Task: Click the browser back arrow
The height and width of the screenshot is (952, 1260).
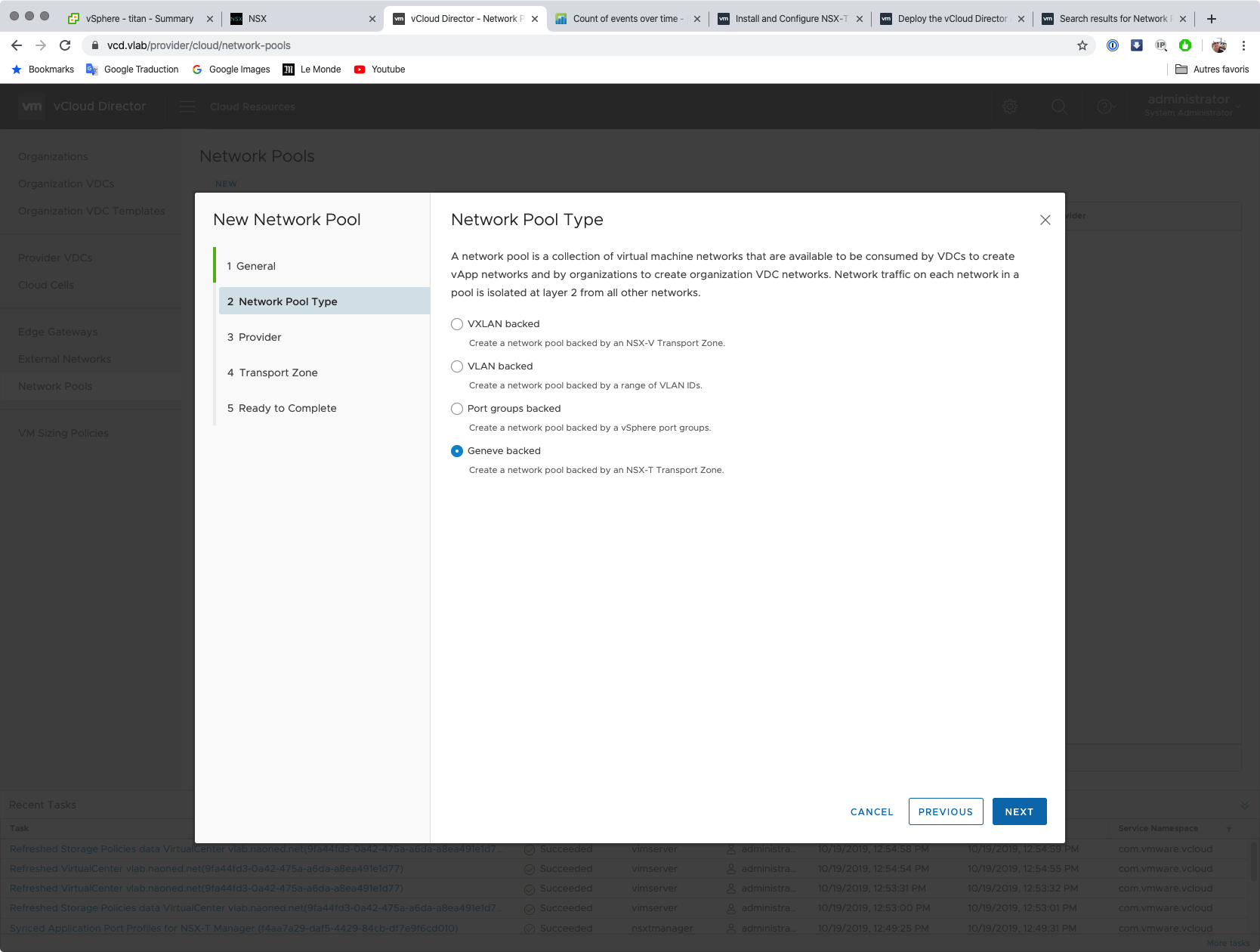Action: (x=17, y=45)
